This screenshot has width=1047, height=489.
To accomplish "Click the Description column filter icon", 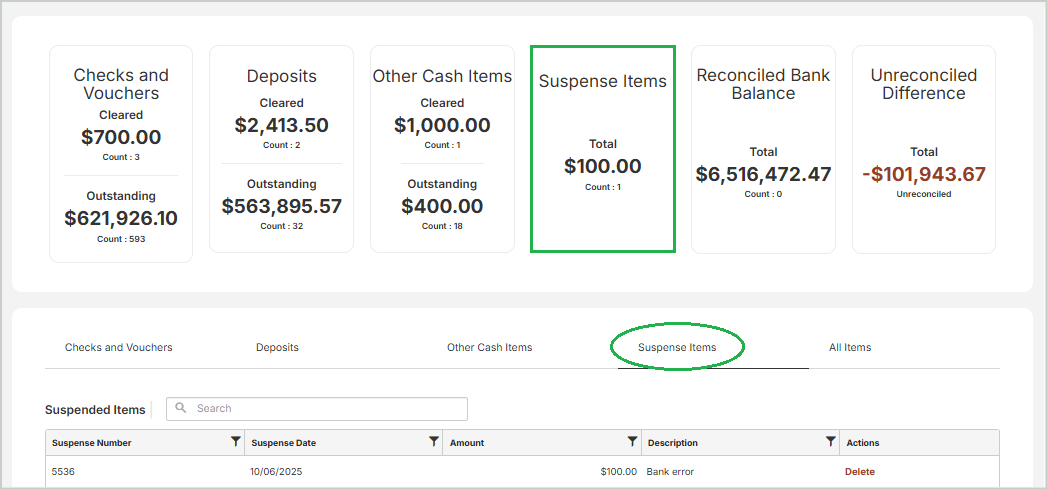I will click(830, 442).
